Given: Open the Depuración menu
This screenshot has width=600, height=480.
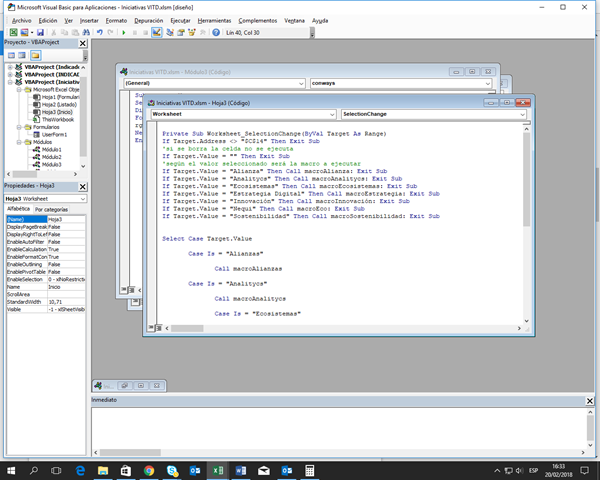Looking at the screenshot, I should [x=150, y=19].
